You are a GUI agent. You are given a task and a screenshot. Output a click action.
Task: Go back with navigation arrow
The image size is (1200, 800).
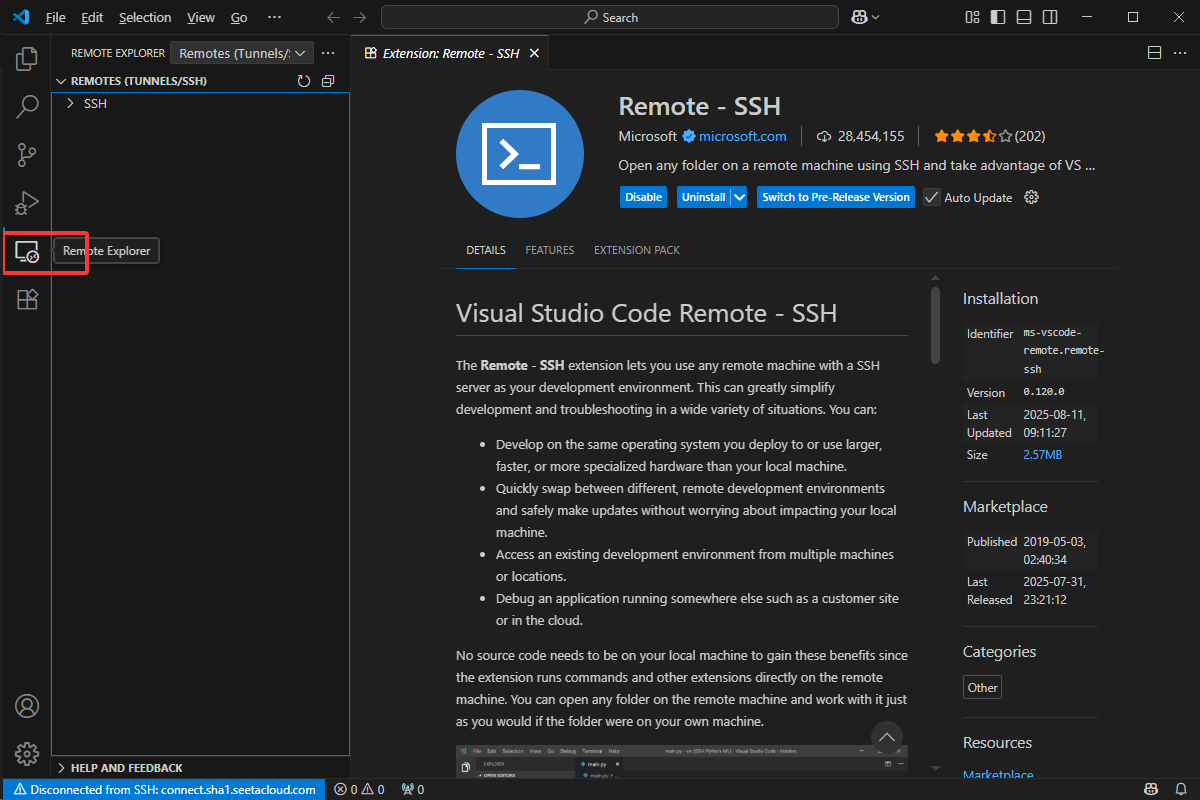334,17
